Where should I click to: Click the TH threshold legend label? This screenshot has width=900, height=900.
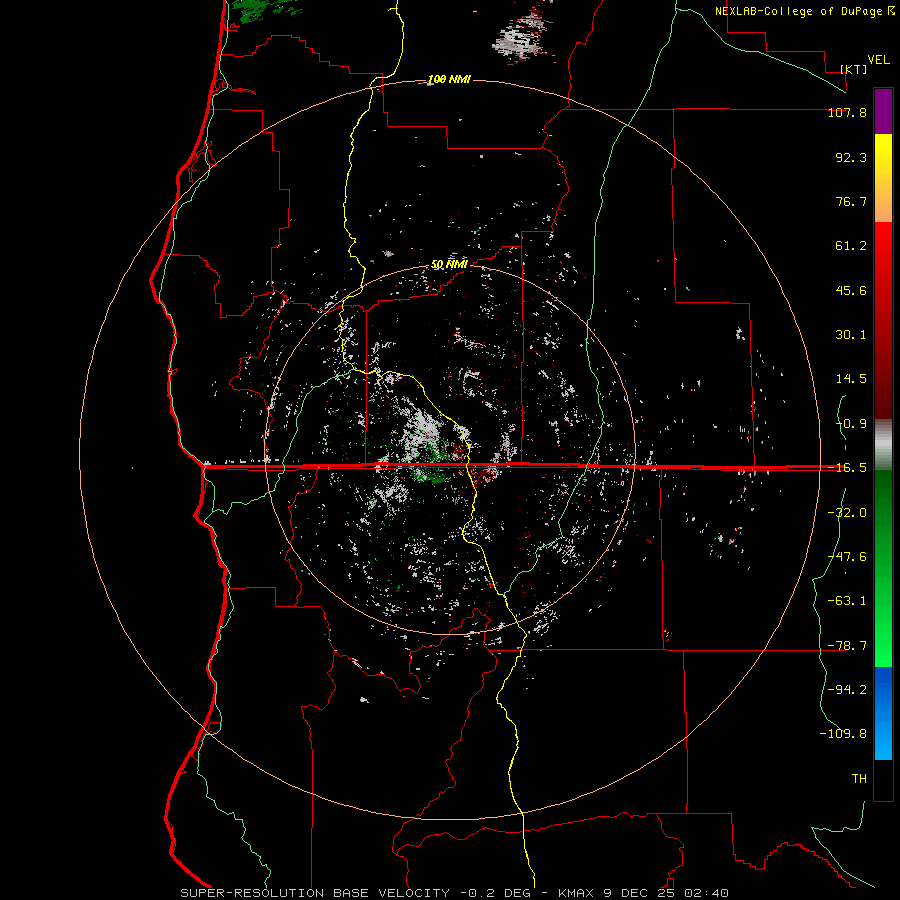tap(859, 779)
